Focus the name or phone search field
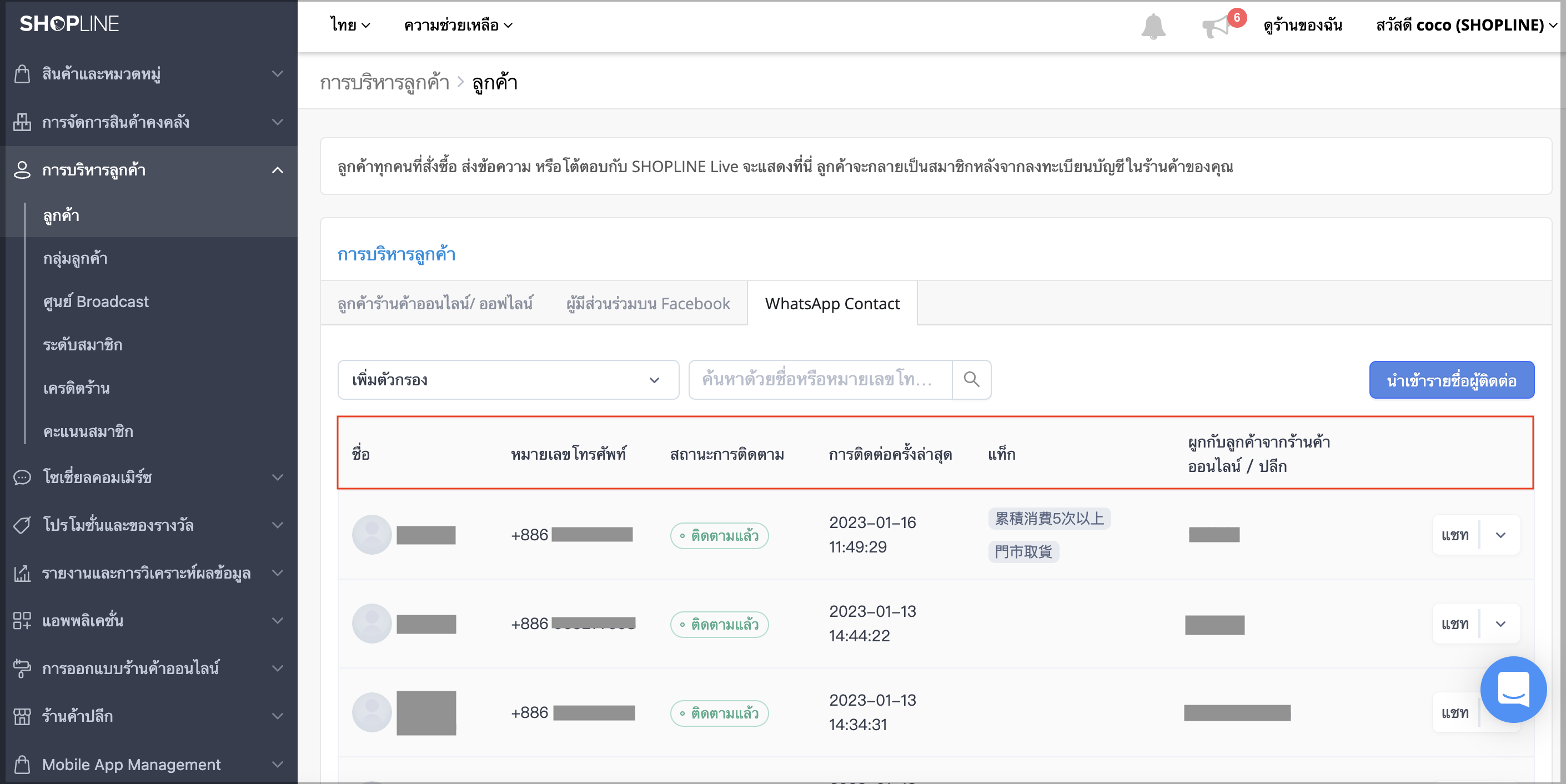The width and height of the screenshot is (1566, 784). 820,380
